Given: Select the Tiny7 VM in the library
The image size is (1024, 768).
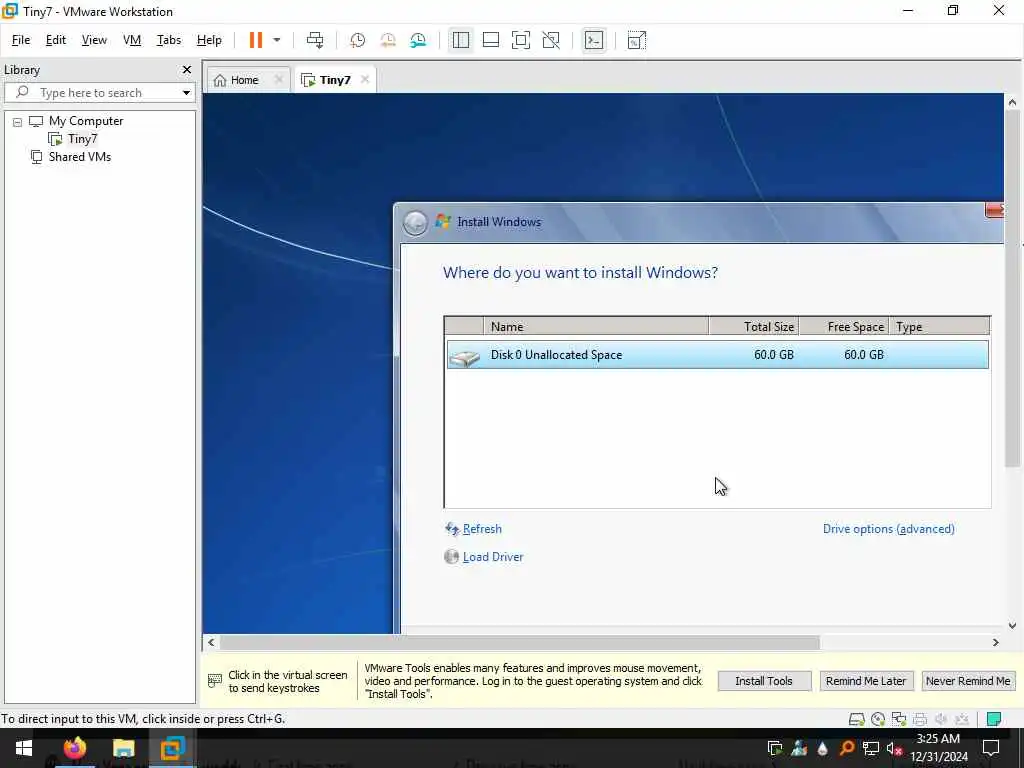Looking at the screenshot, I should (82, 138).
